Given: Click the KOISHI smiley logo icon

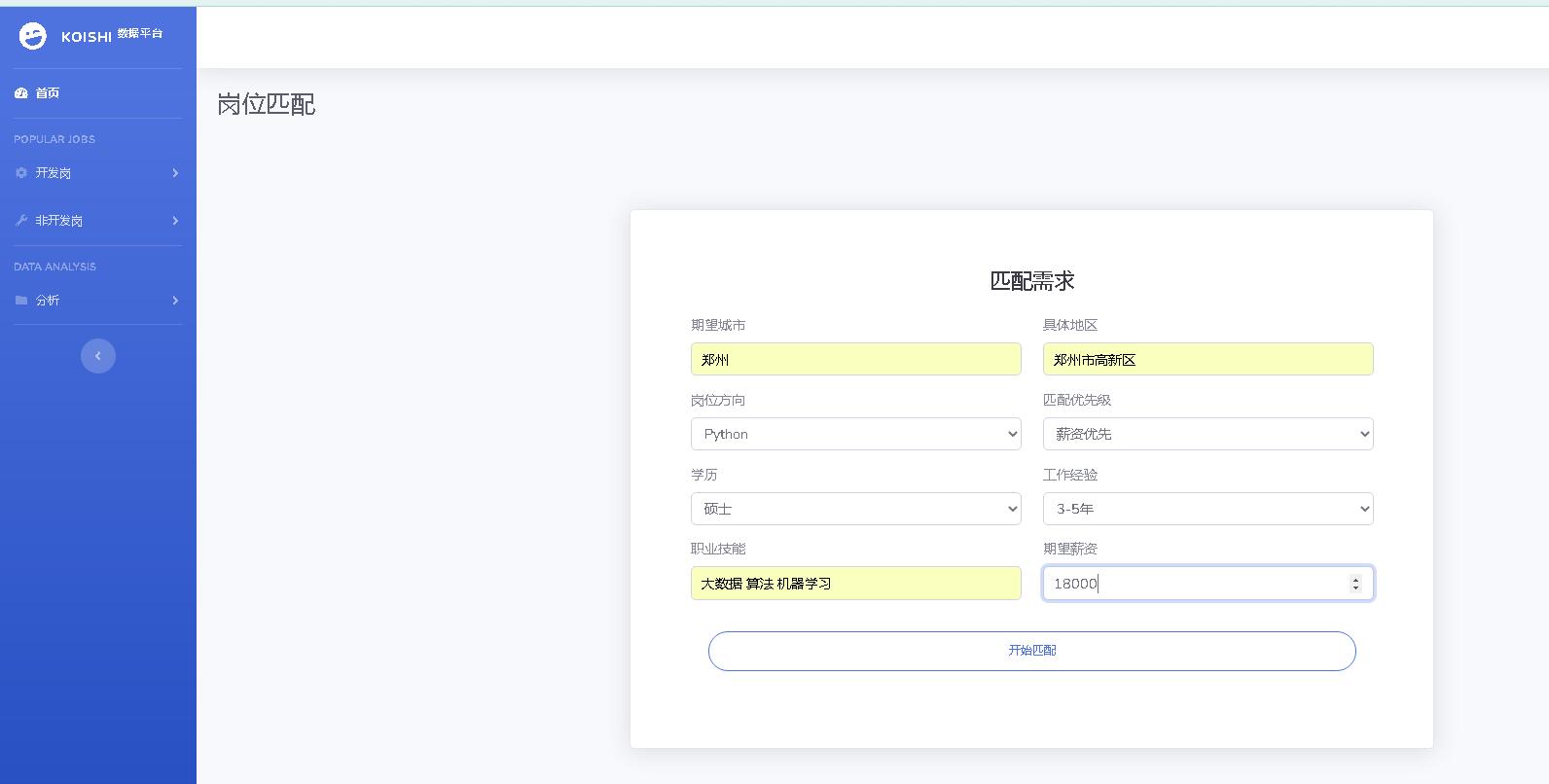Looking at the screenshot, I should 33,37.
